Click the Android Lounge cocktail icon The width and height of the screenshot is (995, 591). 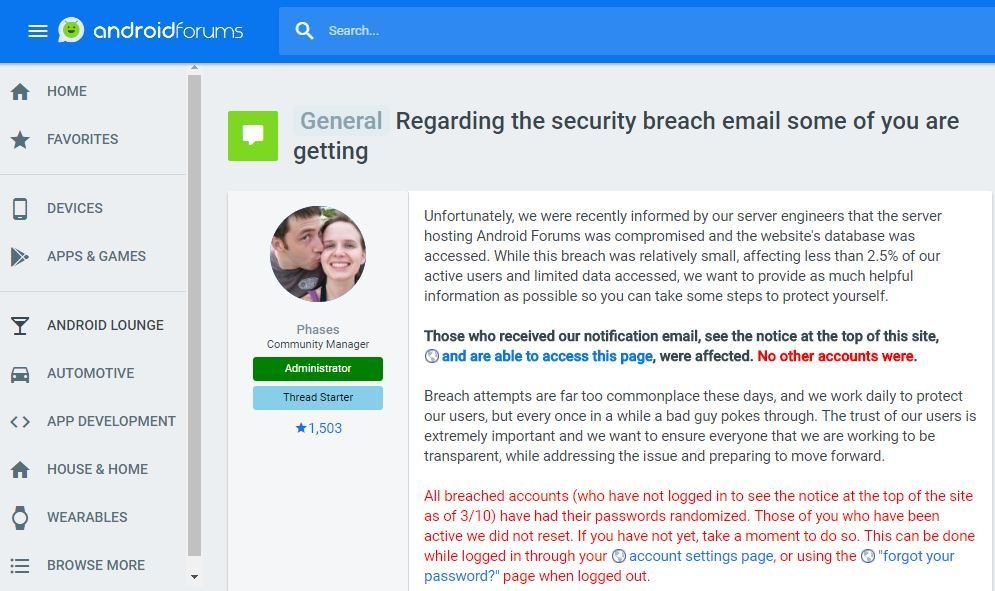[20, 326]
